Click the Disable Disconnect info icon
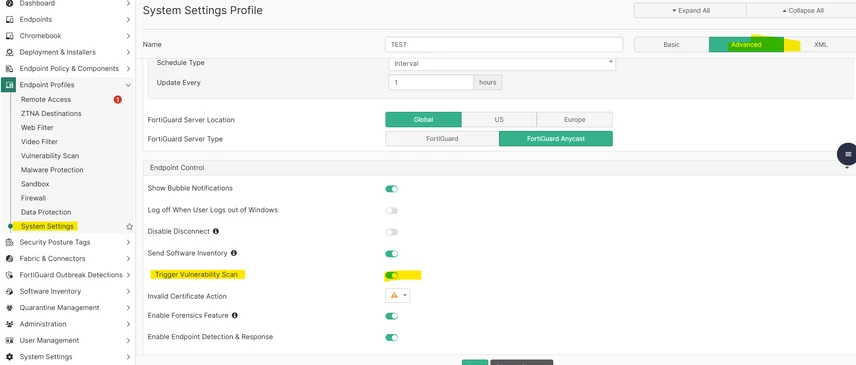Screen dimensions: 856x365 (216, 231)
